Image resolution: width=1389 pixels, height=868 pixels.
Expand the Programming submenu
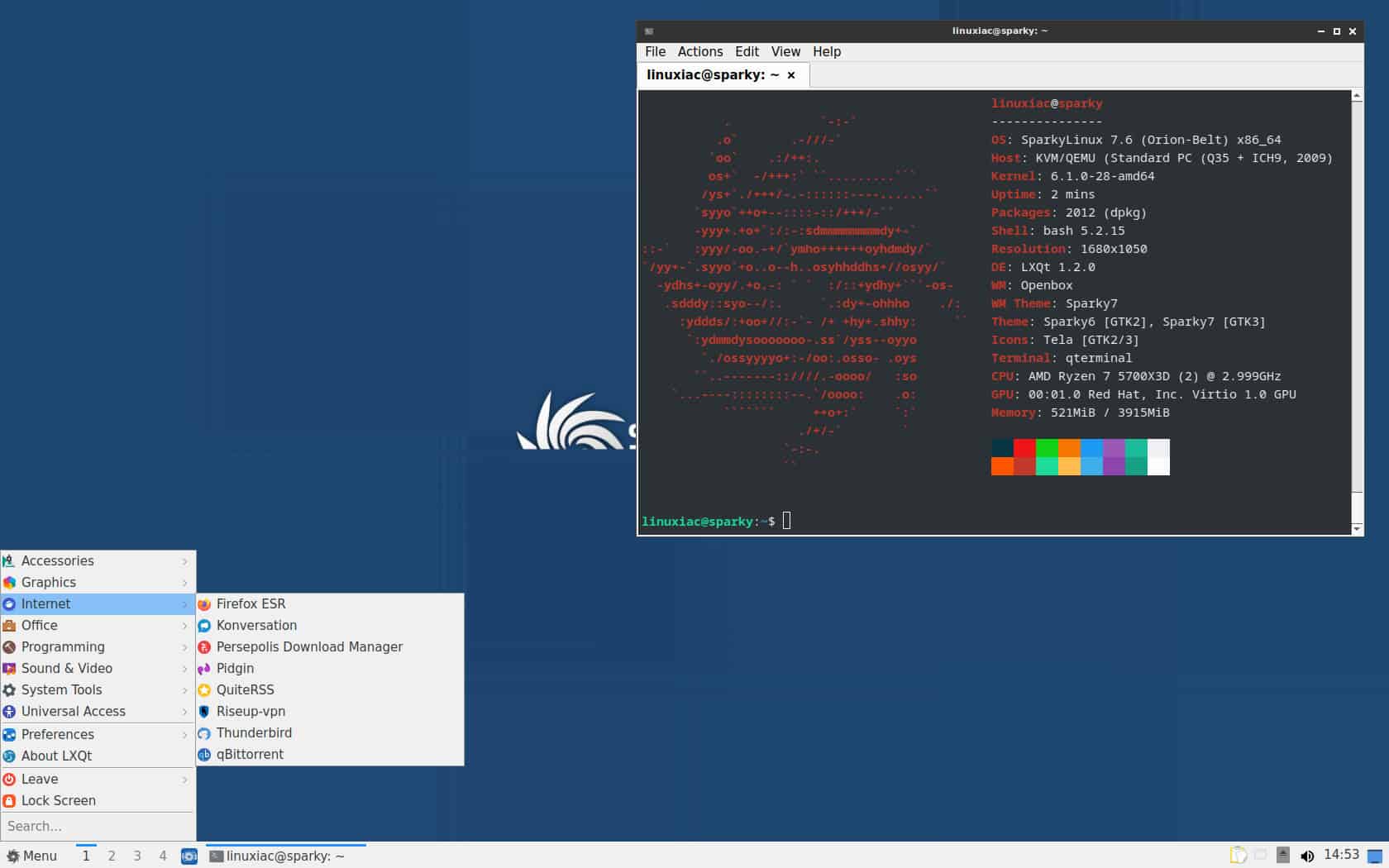[62, 646]
